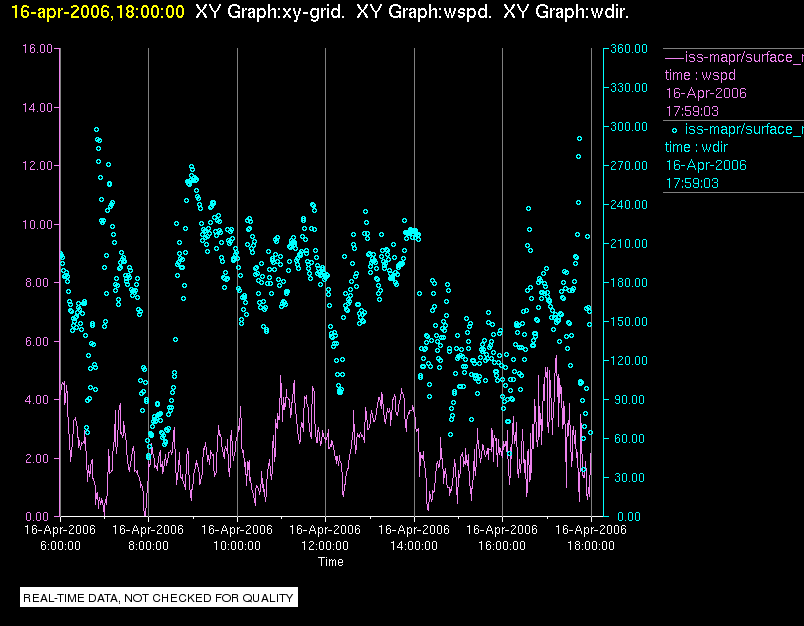Click the wdir circle marker in legend

674,130
